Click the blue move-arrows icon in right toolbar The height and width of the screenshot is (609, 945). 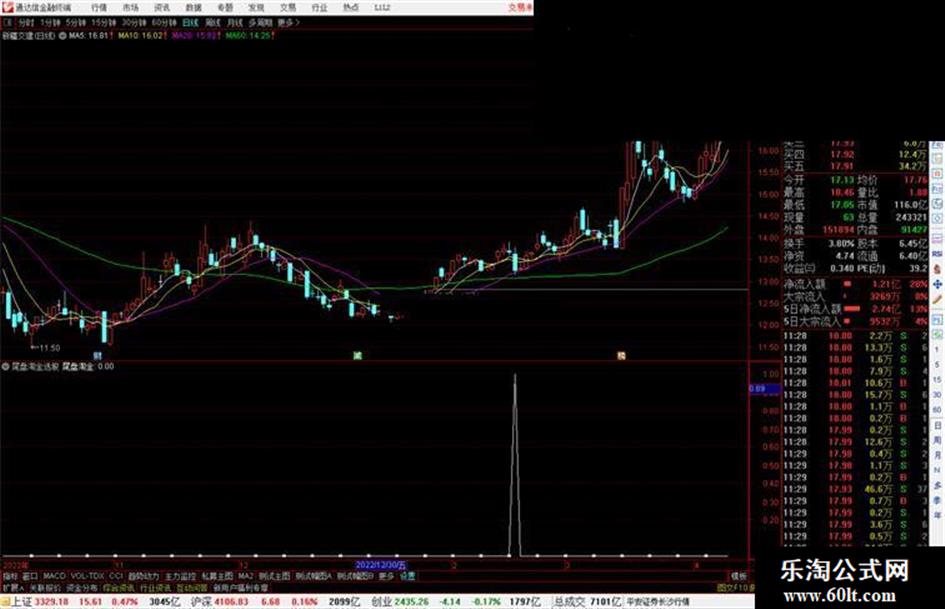(937, 284)
